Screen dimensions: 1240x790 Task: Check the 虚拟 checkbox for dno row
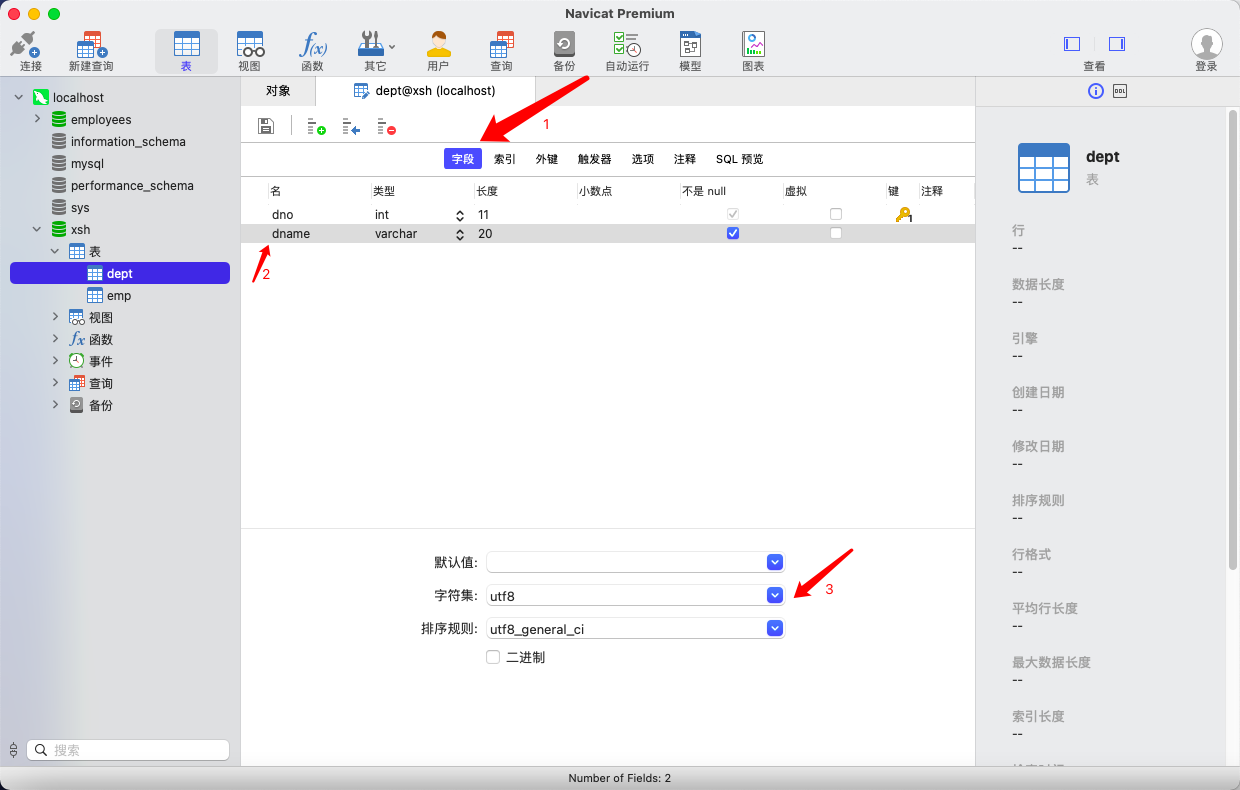point(836,214)
